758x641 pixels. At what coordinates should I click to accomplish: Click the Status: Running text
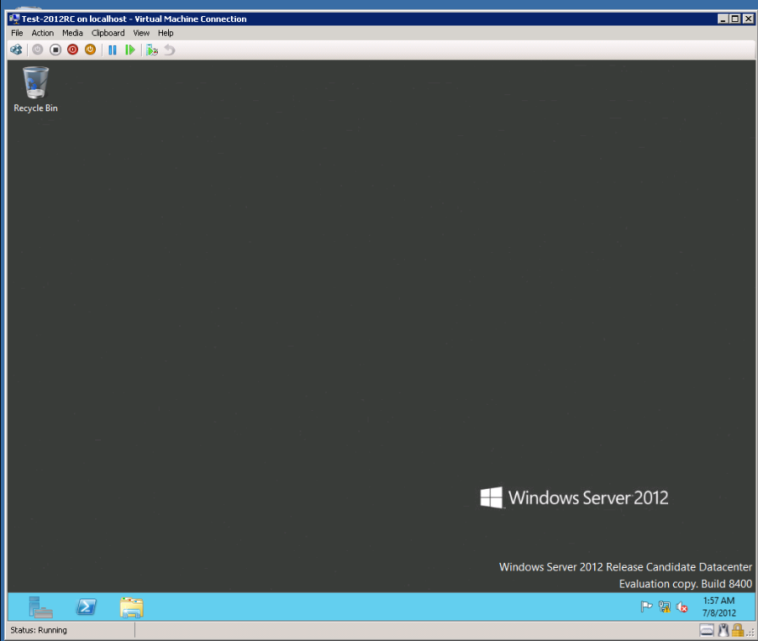(x=39, y=630)
